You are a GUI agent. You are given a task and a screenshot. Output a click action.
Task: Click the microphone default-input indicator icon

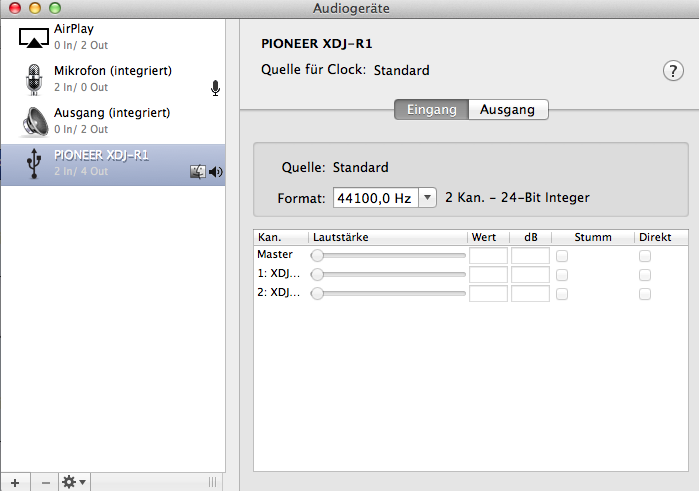point(215,88)
